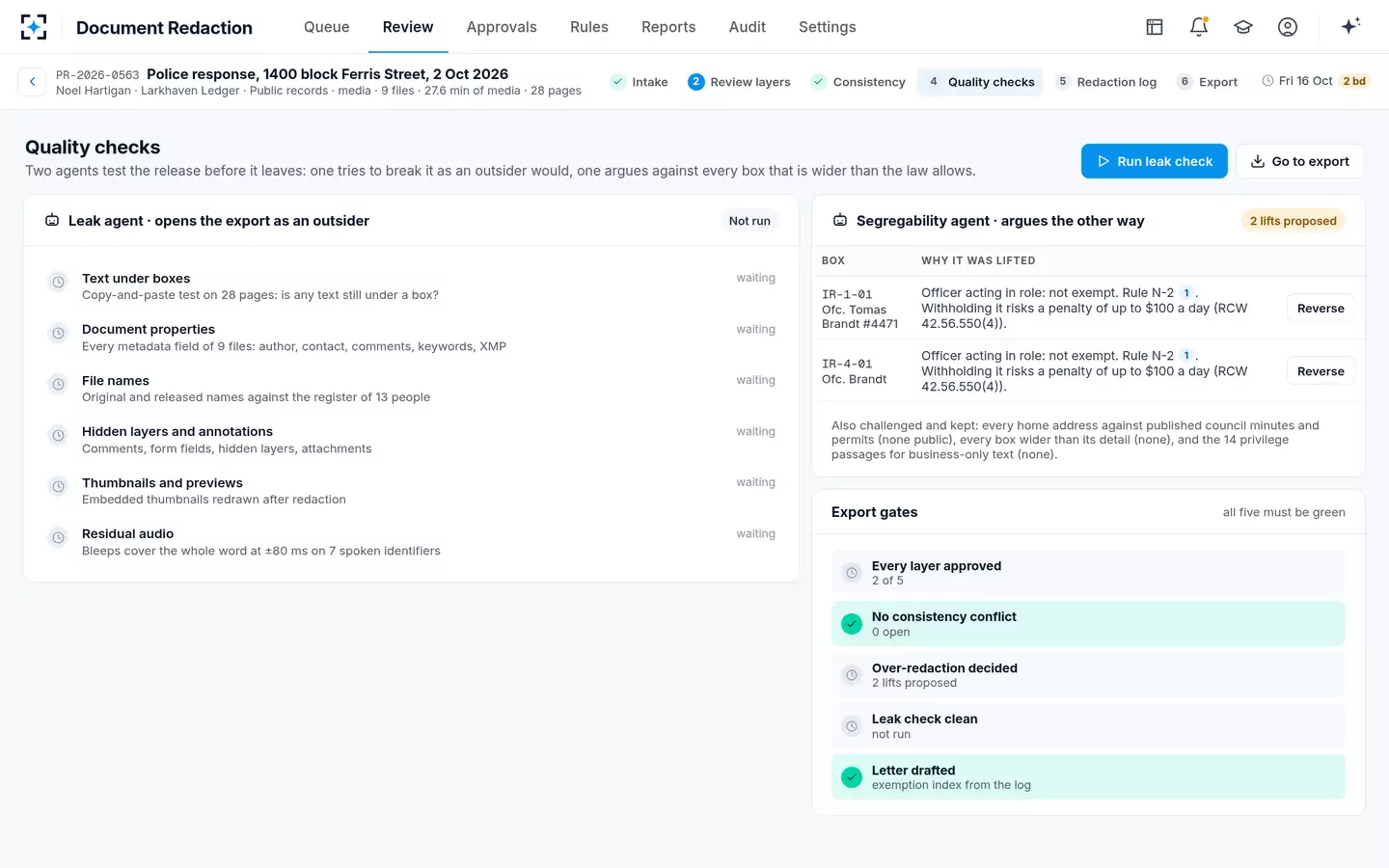Click the clock icon on Leak check clean gate
Image resolution: width=1389 pixels, height=868 pixels.
point(852,726)
